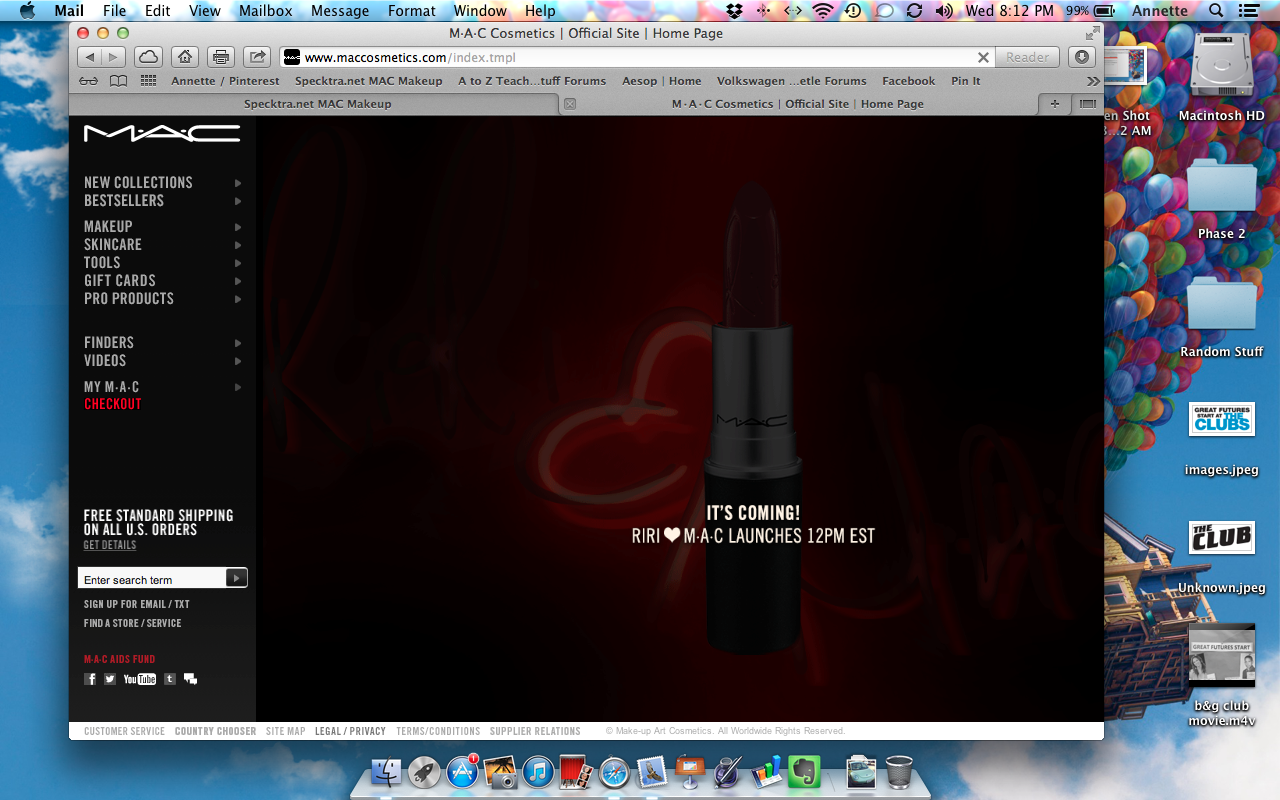Show Downloads via the download arrow icon

[1082, 57]
